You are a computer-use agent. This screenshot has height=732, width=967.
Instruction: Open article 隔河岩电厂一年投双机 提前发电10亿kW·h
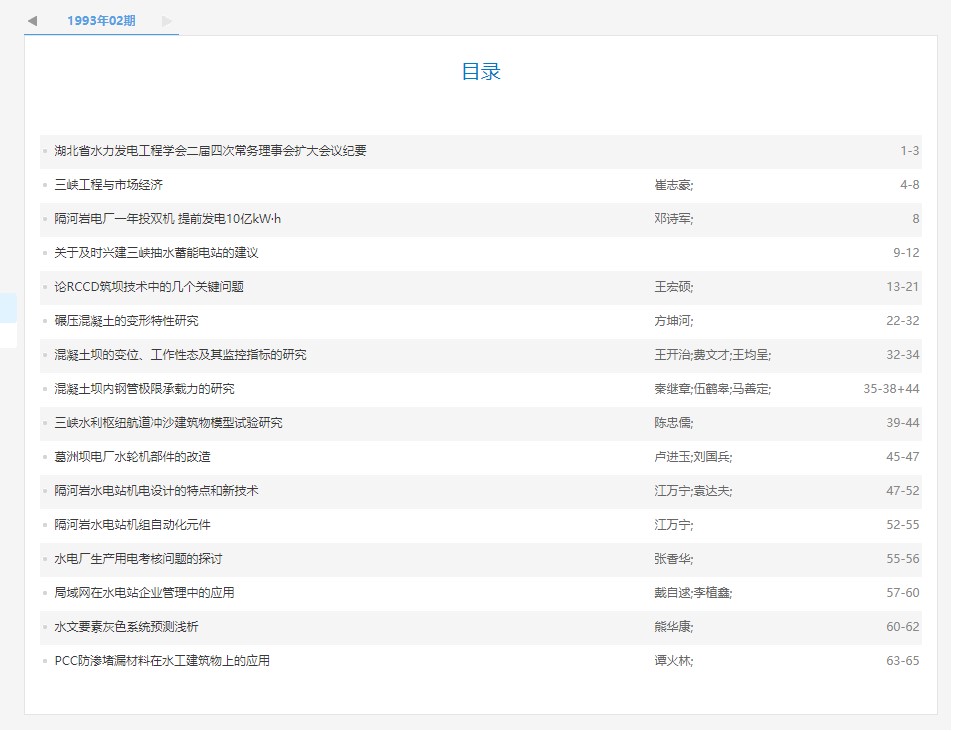click(168, 218)
